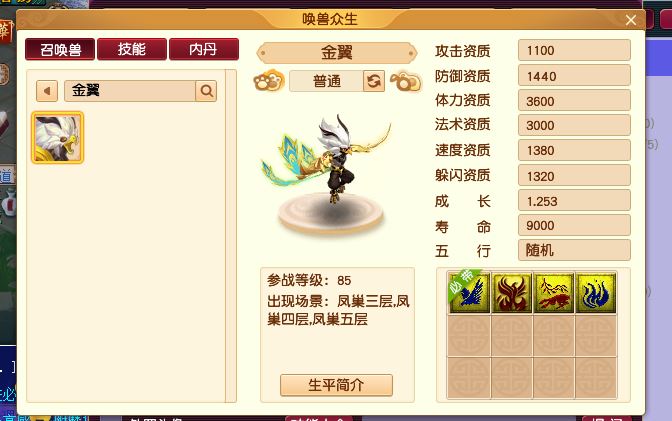Toggle the 普通 form refresh icon
This screenshot has height=421, width=672.
point(374,81)
